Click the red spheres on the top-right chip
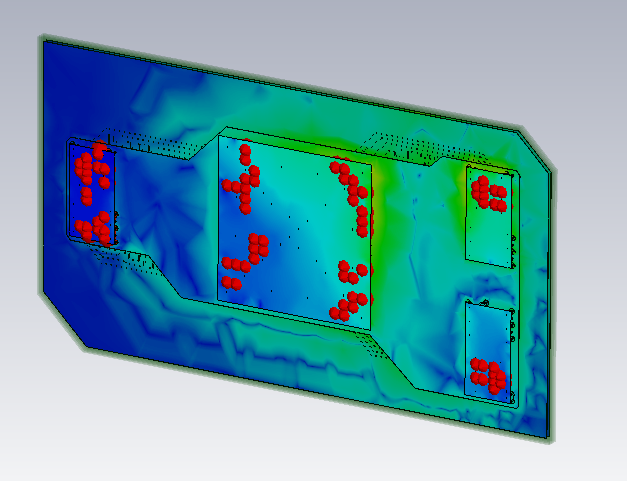This screenshot has width=627, height=481. (490, 193)
